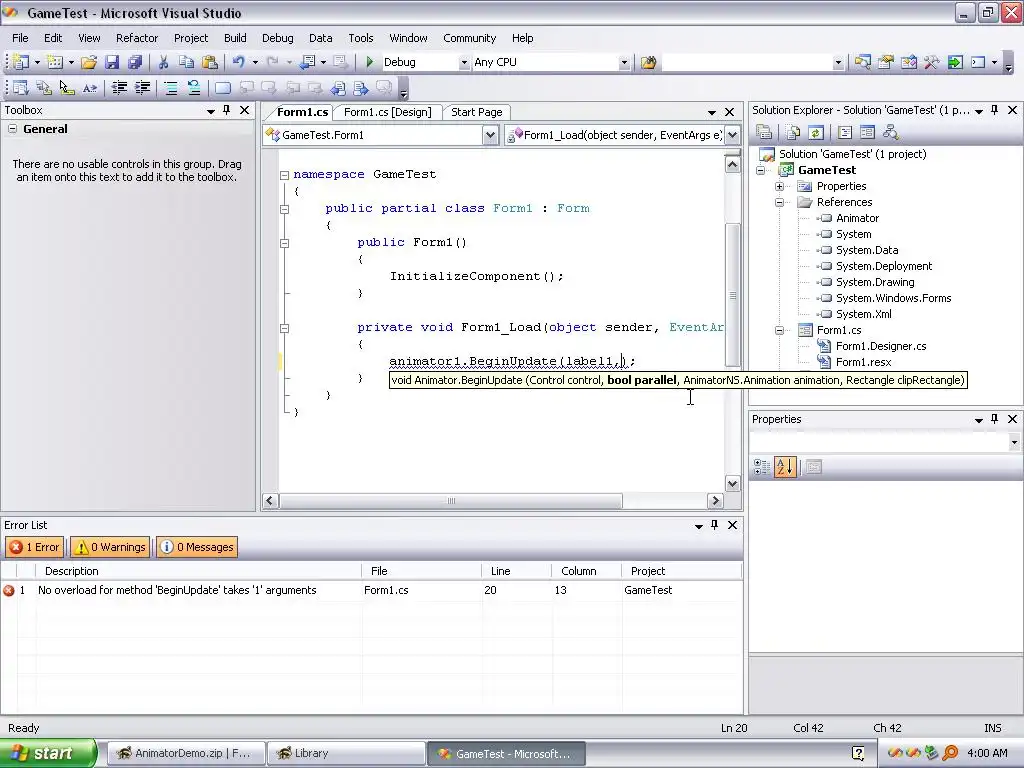This screenshot has height=768, width=1024.
Task: Sort error list by File column header
Action: (x=421, y=571)
